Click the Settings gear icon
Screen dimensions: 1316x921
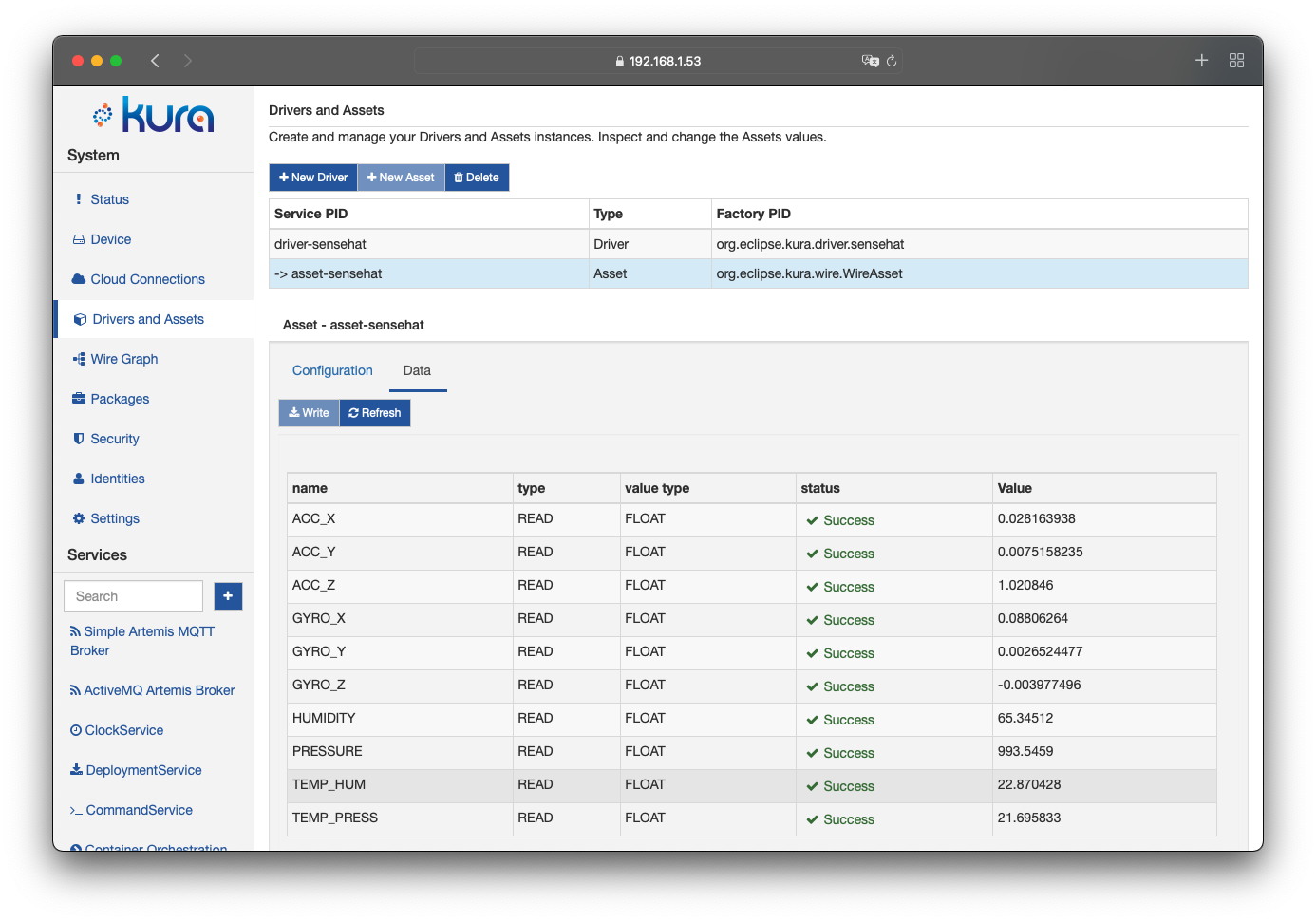point(79,518)
